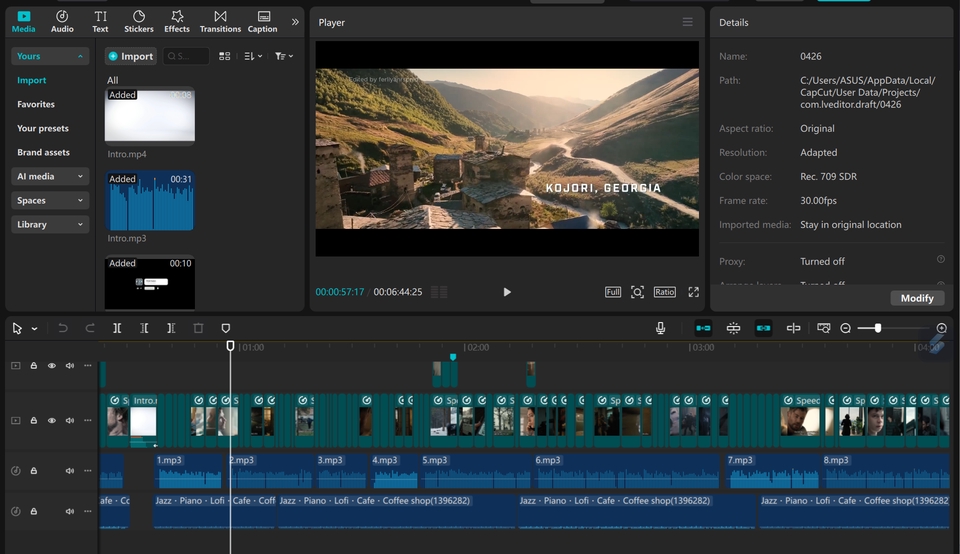Open Brand assets
Viewport: 960px width, 554px height.
[43, 152]
